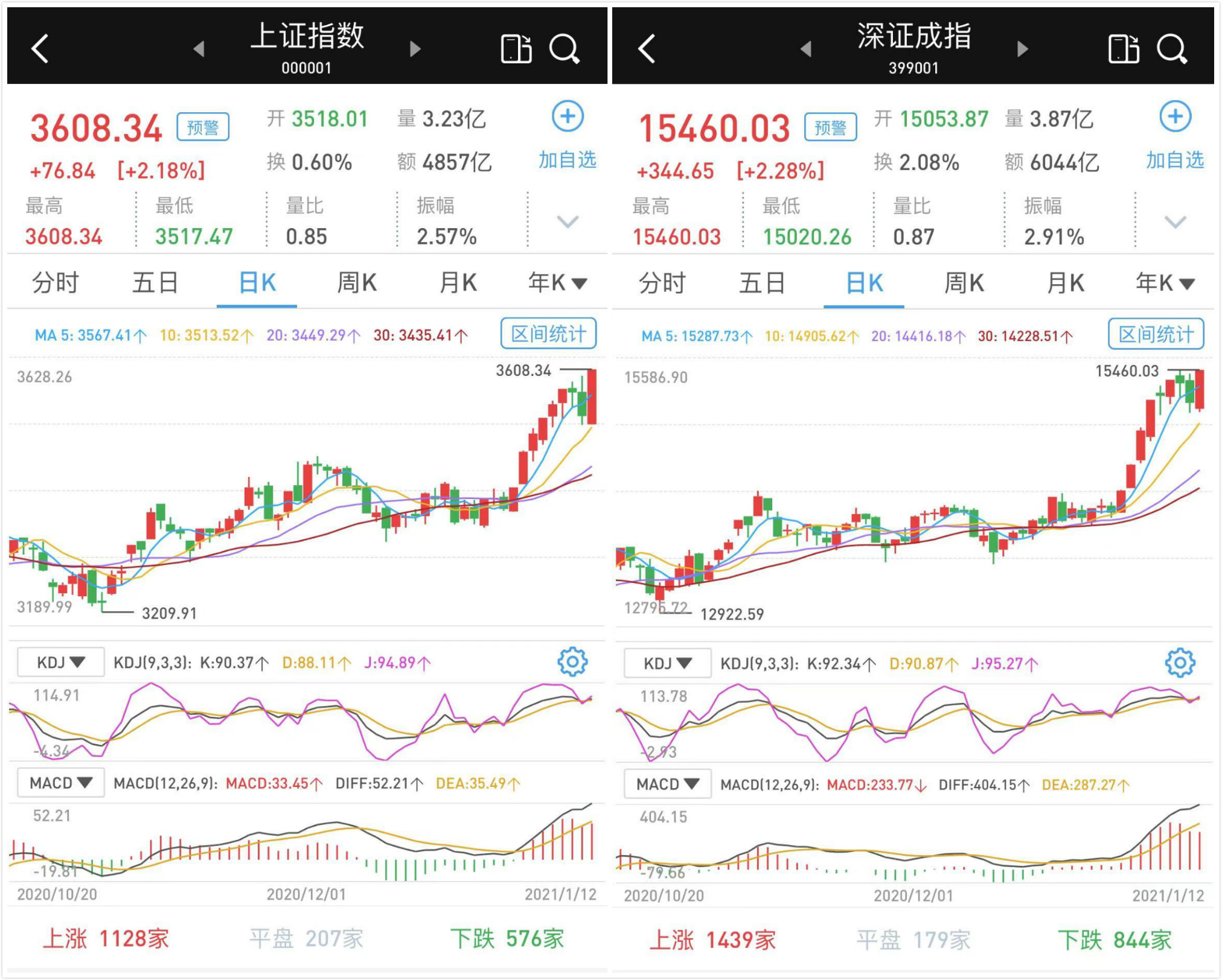The image size is (1222, 980).
Task: Select the 日K tab on 上证指数
Action: pyautogui.click(x=257, y=282)
